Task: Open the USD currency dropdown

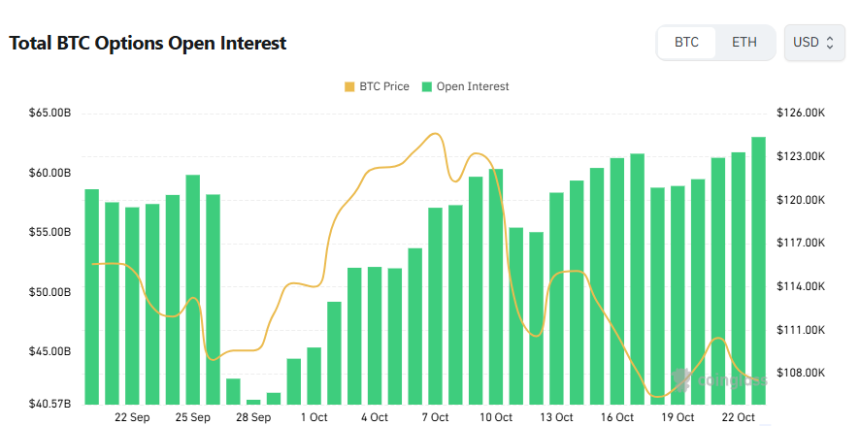Action: pyautogui.click(x=814, y=43)
